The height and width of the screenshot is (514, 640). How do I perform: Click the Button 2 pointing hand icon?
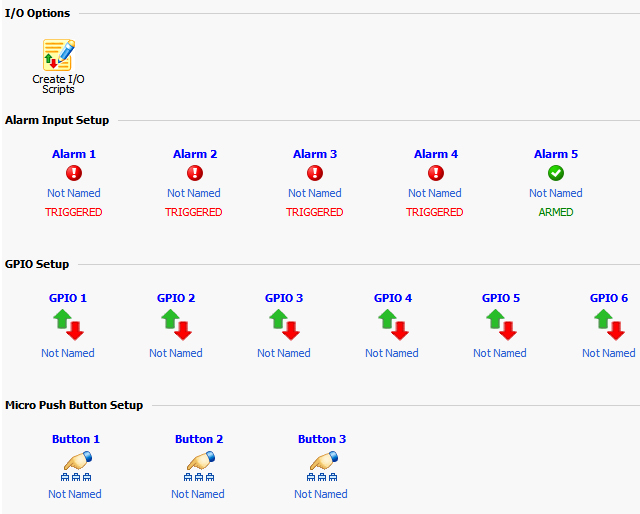click(x=199, y=463)
